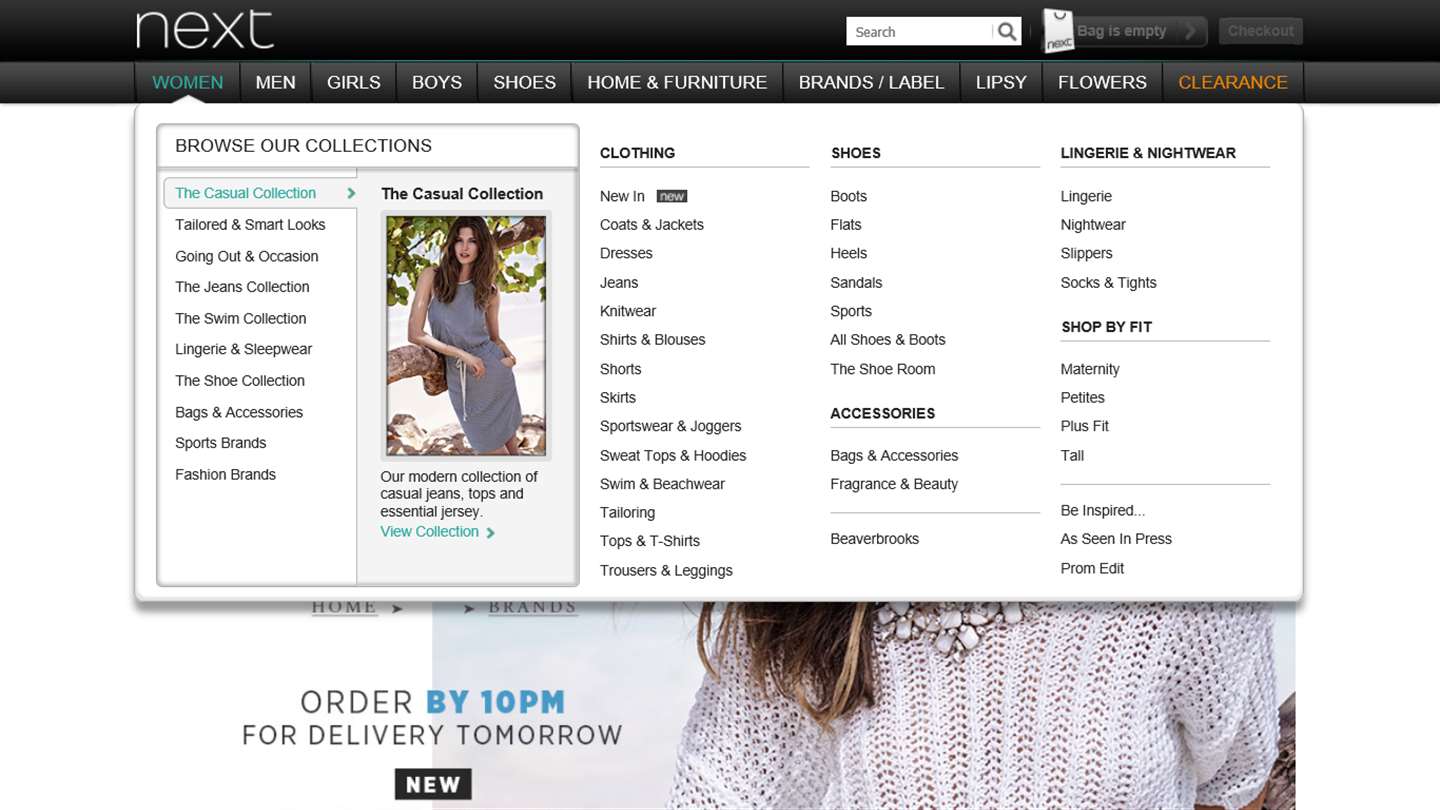Screen dimensions: 1440x810
Task: Open Tailoring link
Action: (x=627, y=513)
